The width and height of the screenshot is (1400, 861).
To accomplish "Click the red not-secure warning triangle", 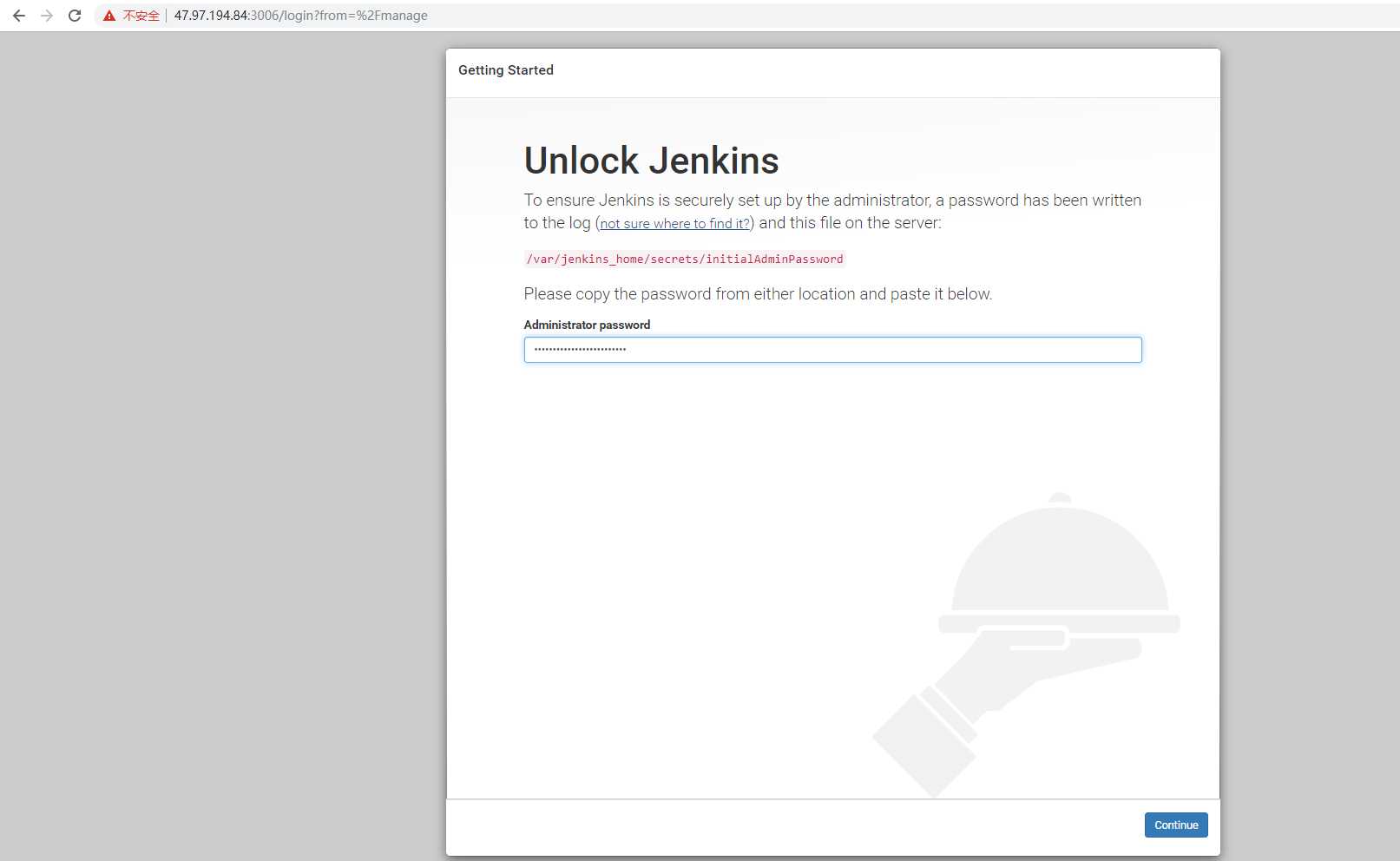I will 109,16.
